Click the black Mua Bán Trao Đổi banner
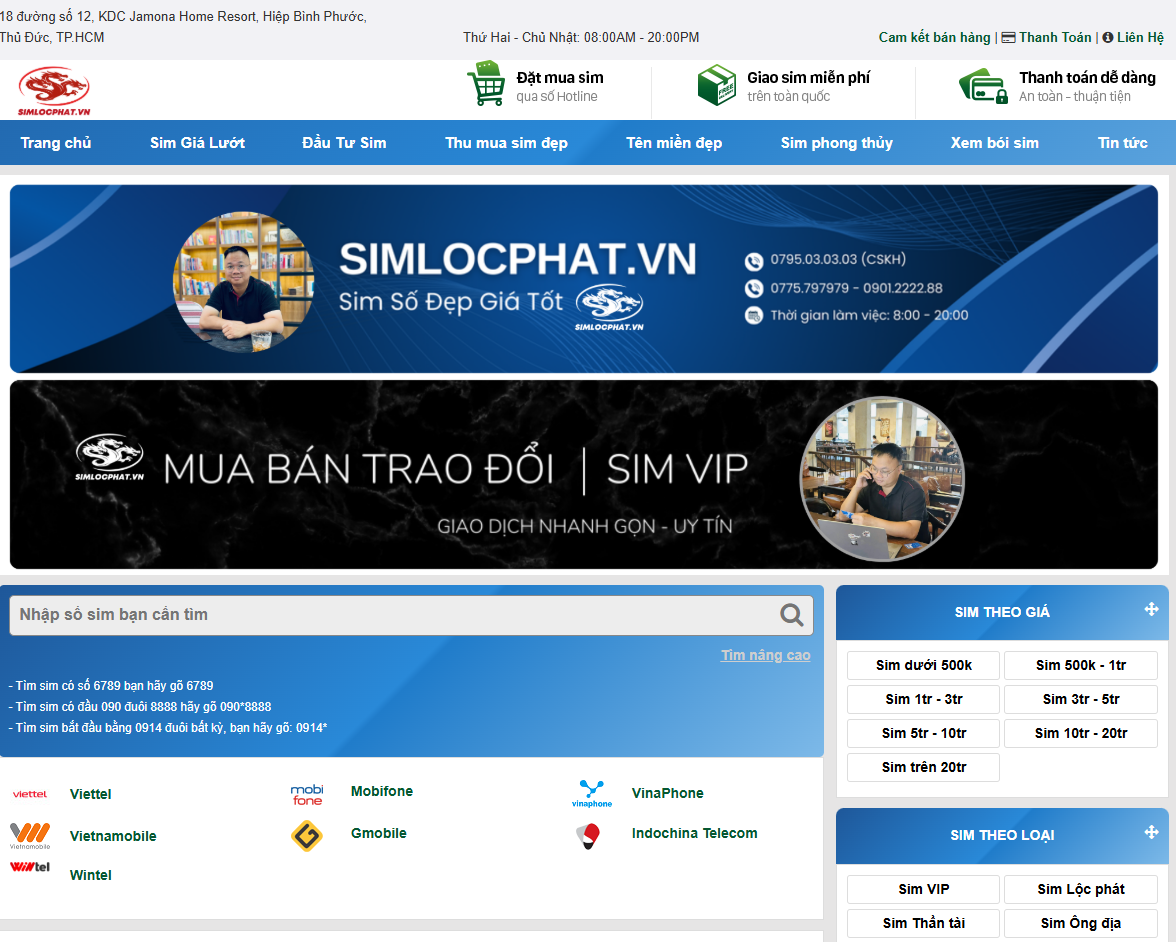Viewport: 1176px width, 942px height. coord(584,475)
